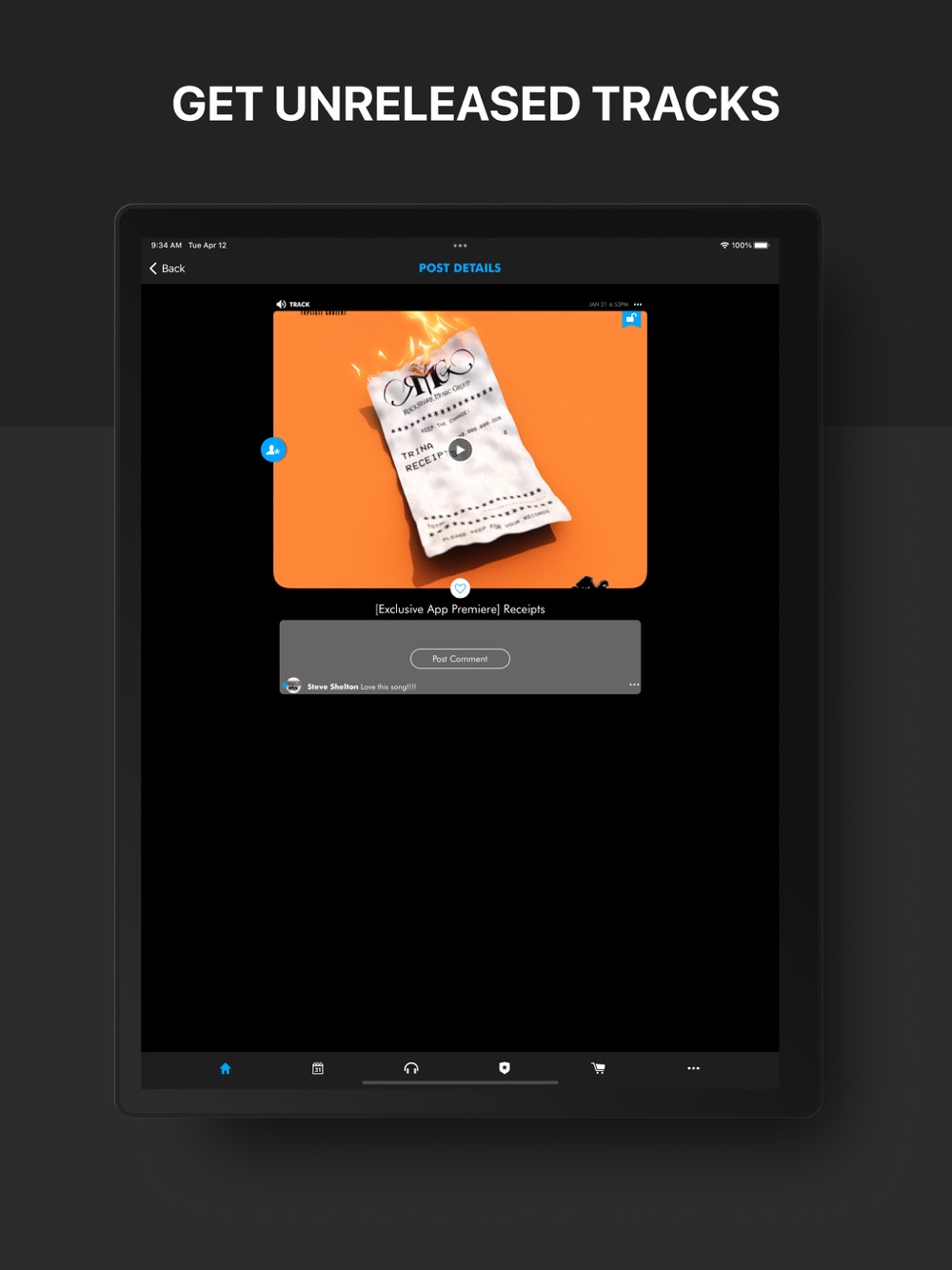
Task: Tap the unlock badge on the artwork
Action: (631, 319)
